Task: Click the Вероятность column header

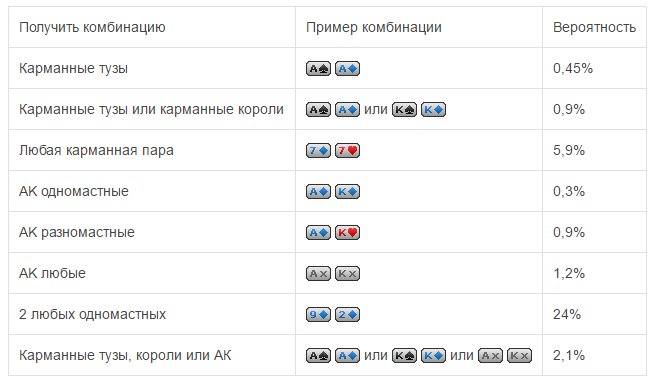Action: (x=594, y=27)
